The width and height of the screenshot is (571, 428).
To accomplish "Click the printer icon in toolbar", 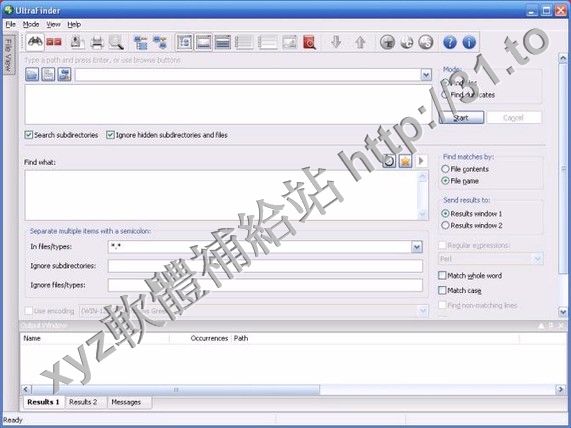I will tap(97, 43).
